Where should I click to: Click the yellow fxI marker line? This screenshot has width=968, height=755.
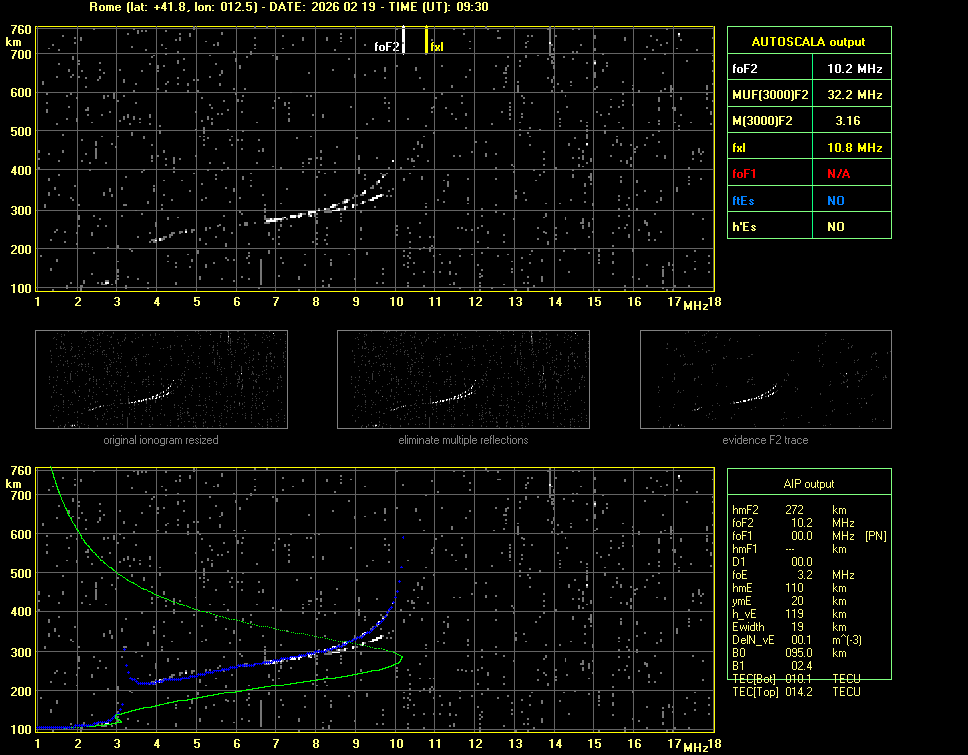[427, 40]
